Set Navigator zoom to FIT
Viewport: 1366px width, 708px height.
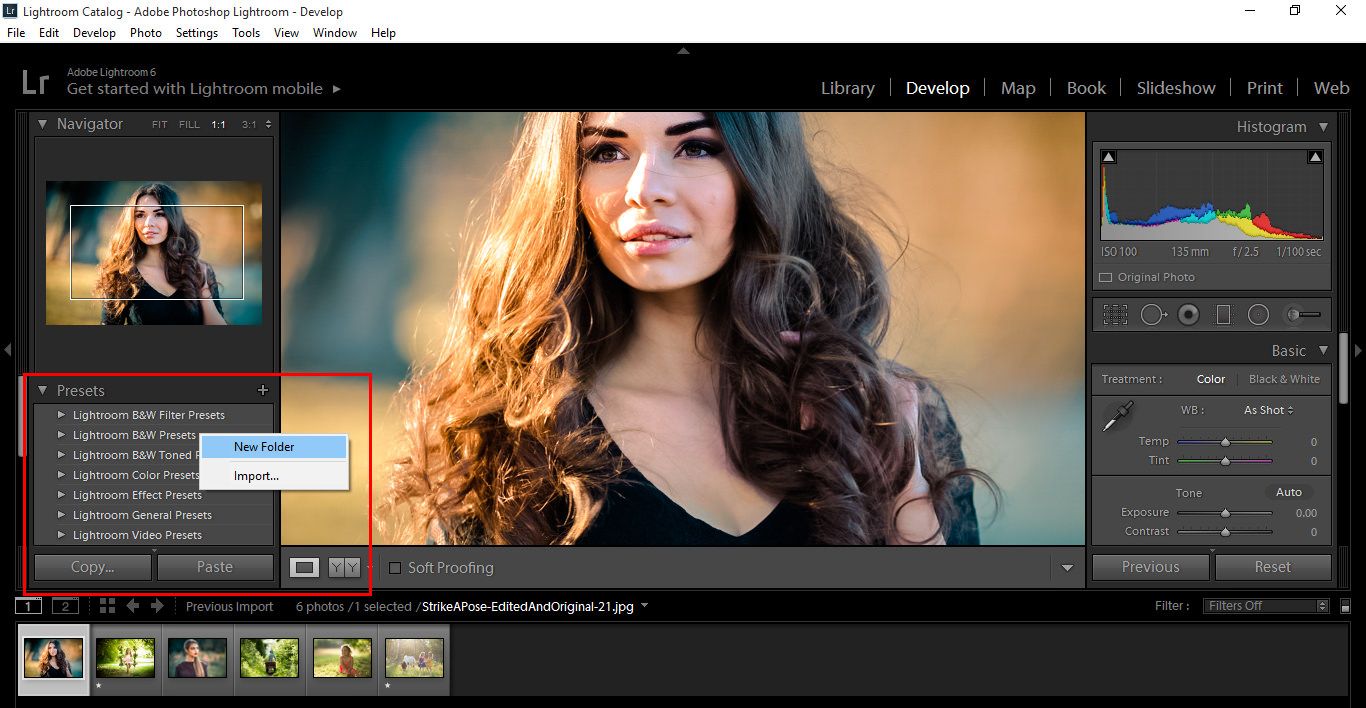(160, 125)
